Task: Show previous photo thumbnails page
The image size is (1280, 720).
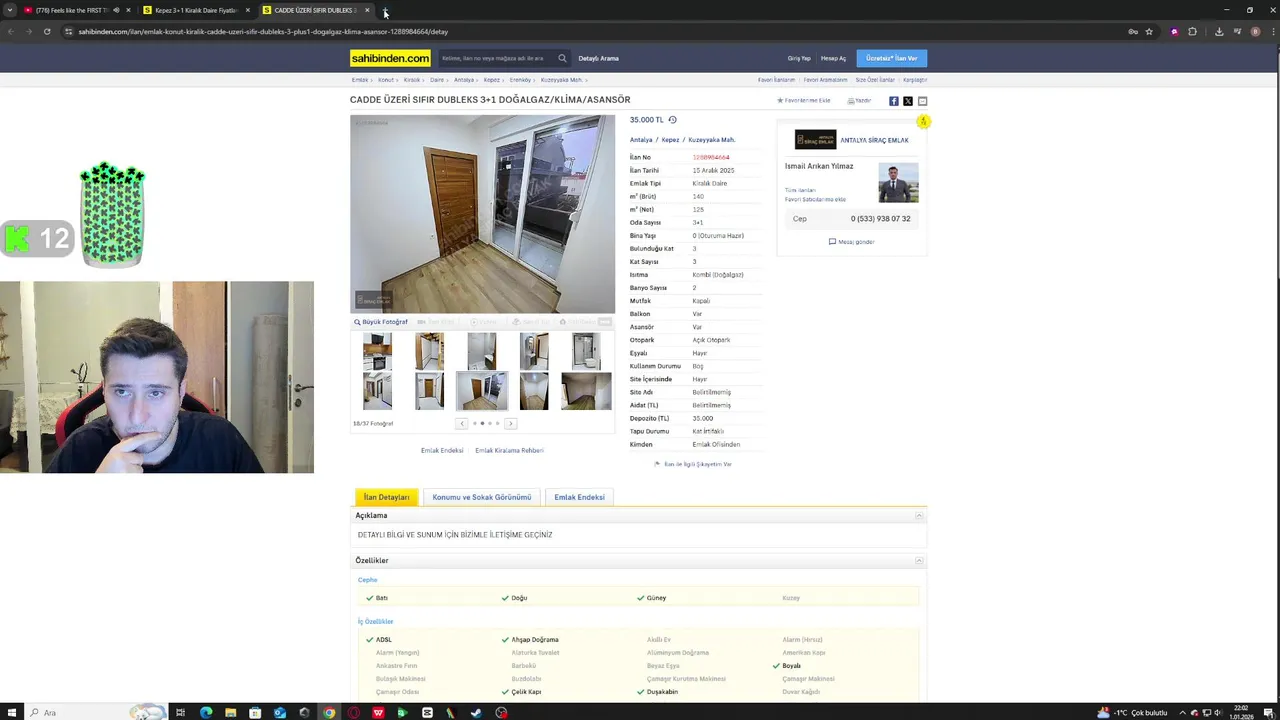Action: (x=462, y=424)
